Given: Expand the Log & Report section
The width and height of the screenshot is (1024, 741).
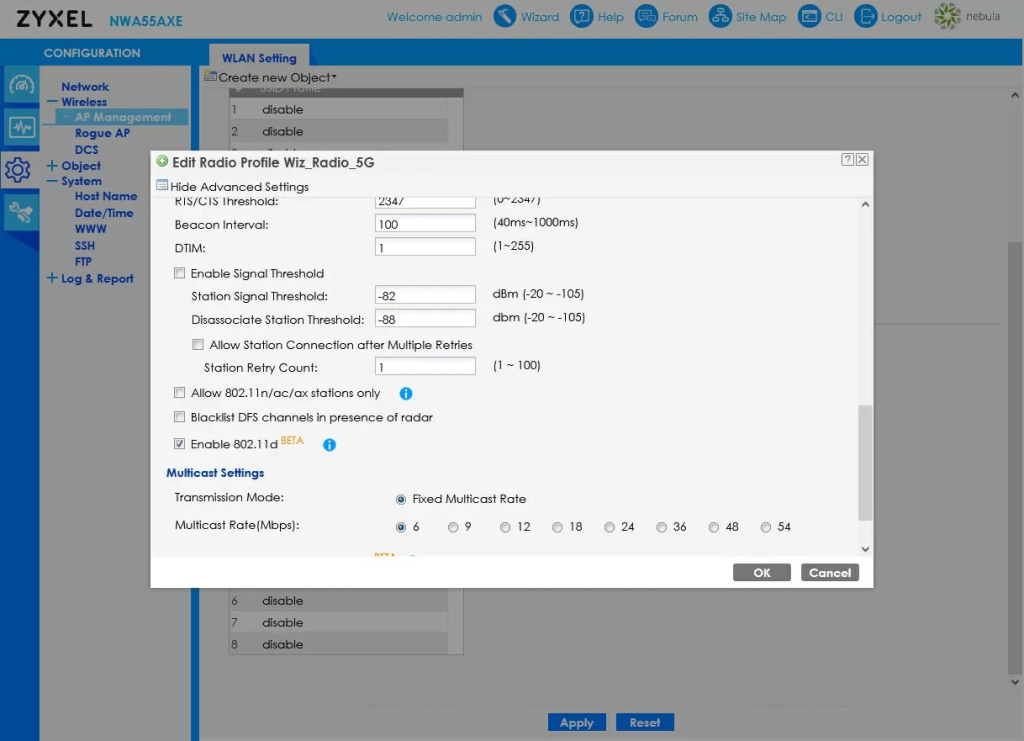Looking at the screenshot, I should coord(52,278).
